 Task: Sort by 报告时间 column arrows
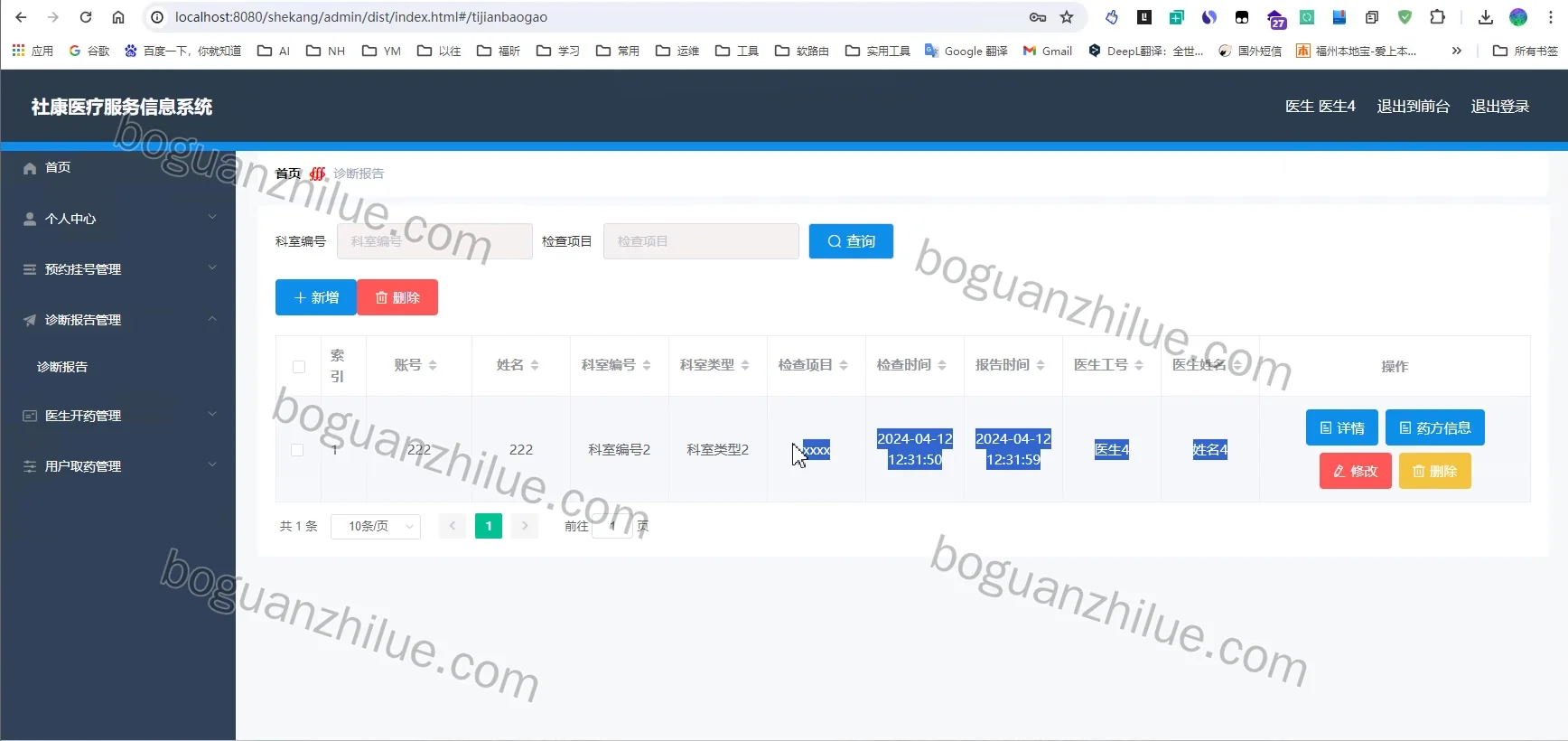[1041, 365]
